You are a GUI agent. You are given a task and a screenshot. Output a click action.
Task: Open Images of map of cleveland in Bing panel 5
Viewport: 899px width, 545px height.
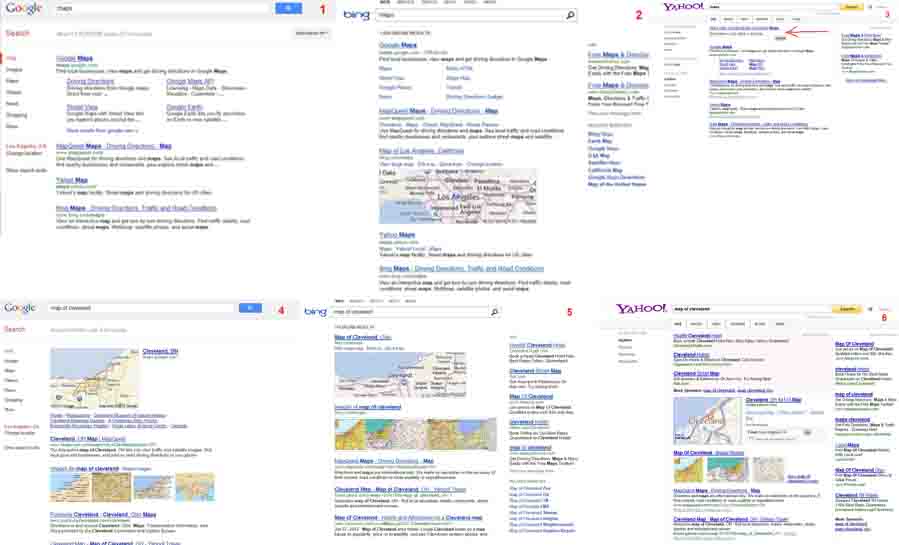pos(368,407)
